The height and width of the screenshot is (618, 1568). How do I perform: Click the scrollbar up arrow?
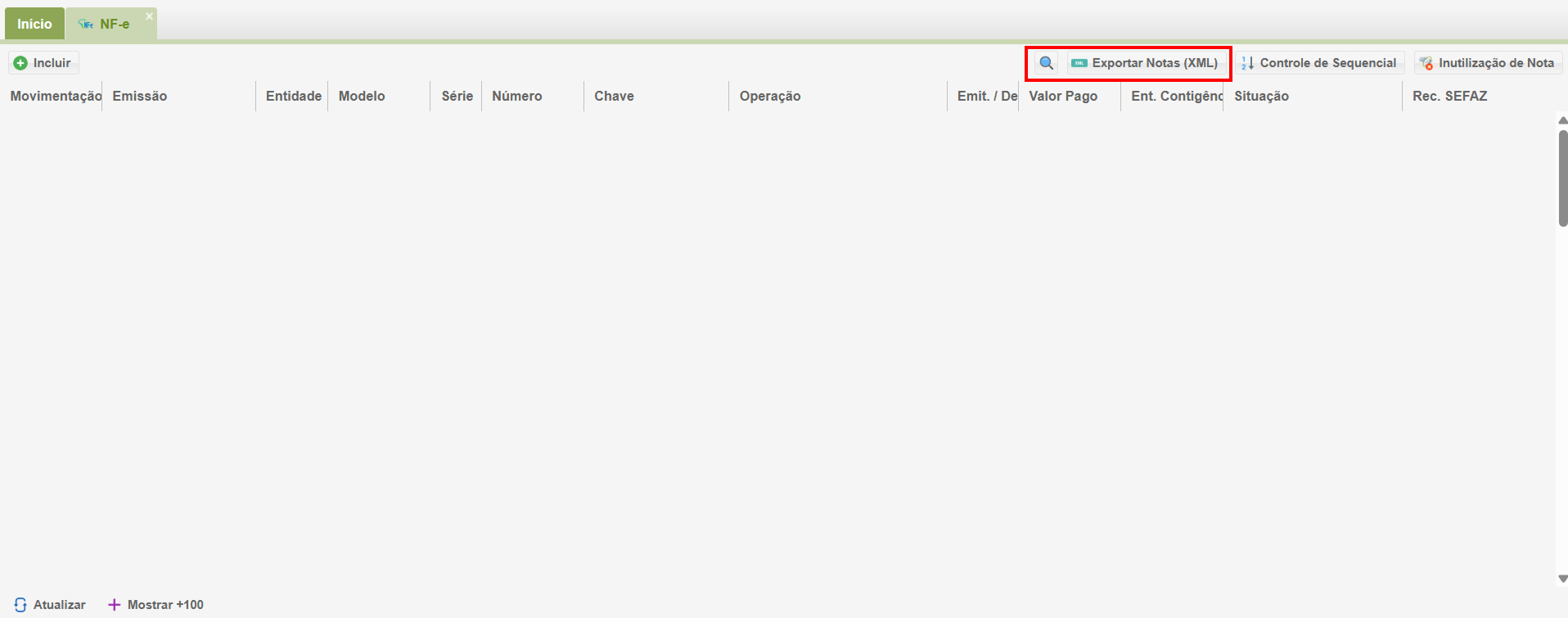(1562, 120)
